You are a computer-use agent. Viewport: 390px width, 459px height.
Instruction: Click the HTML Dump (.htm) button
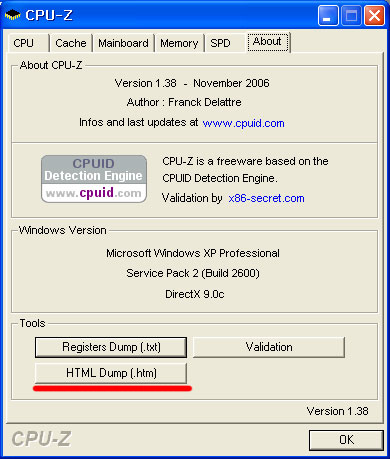pyautogui.click(x=111, y=373)
